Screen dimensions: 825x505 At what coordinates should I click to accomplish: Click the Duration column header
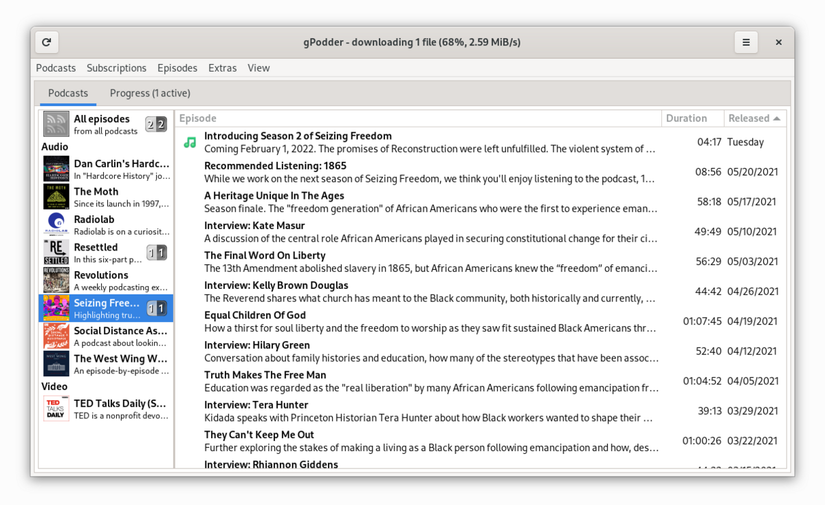coord(686,118)
